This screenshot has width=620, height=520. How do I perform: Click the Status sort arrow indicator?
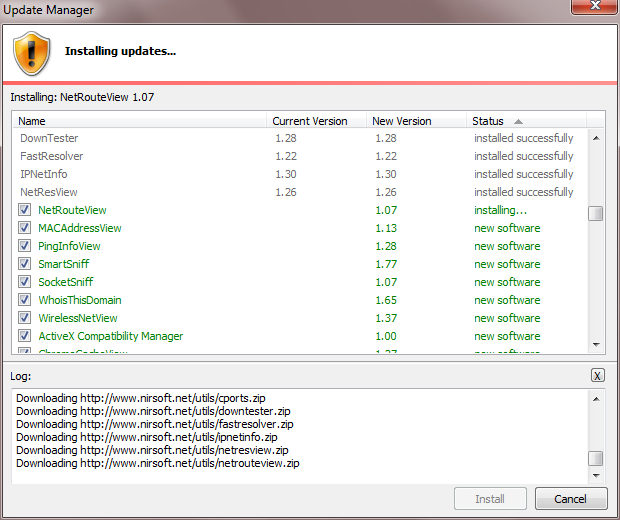[518, 122]
